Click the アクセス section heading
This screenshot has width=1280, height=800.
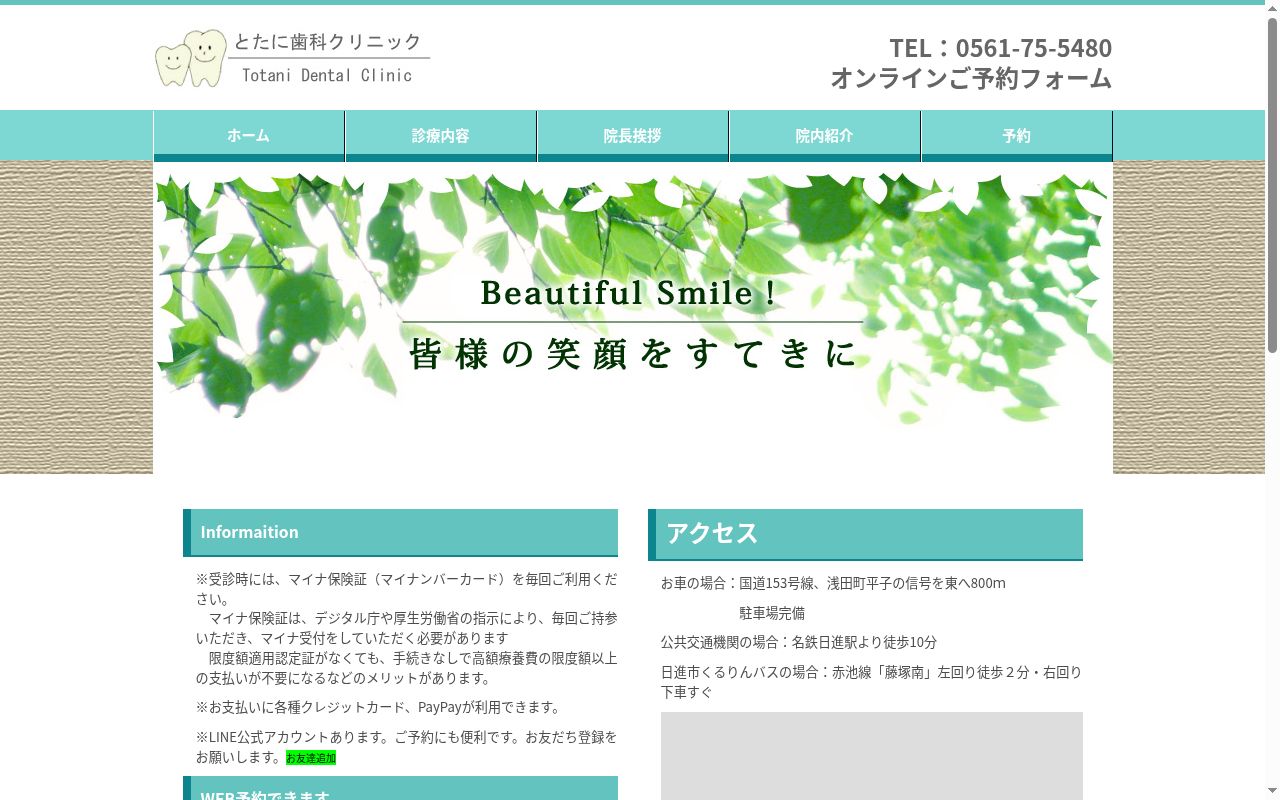tap(865, 534)
